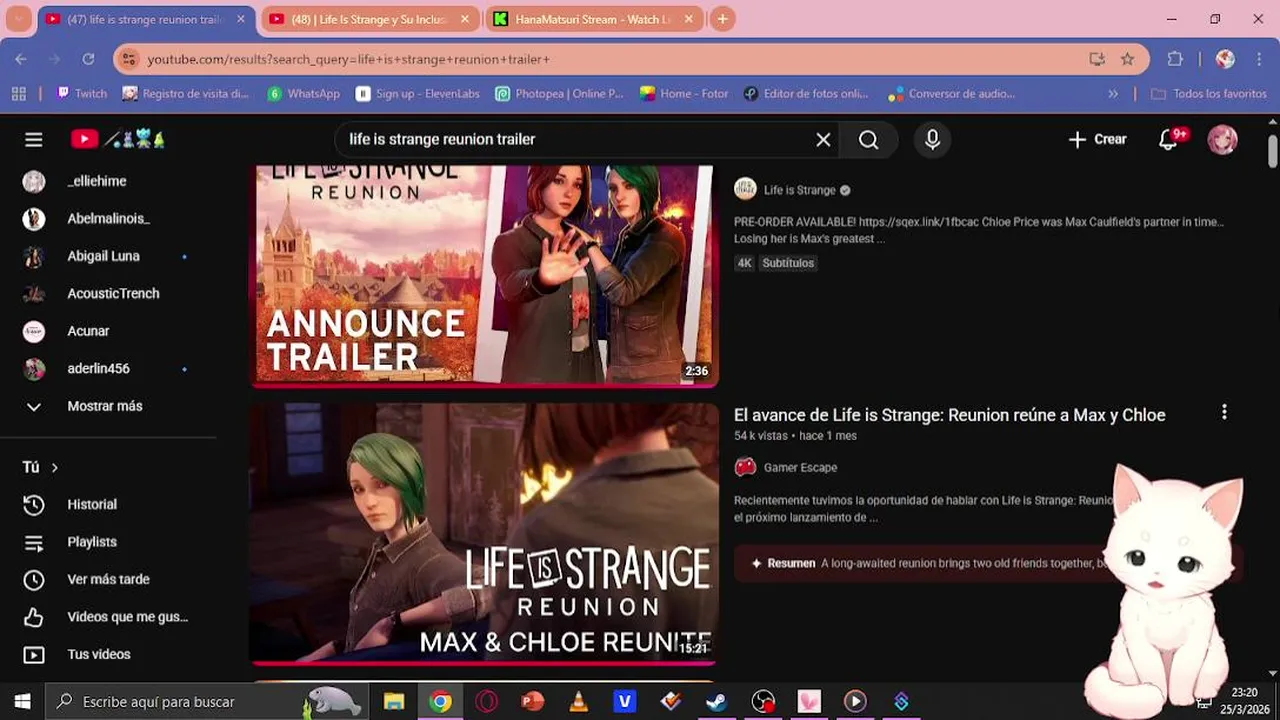Play the Announce Trailer thumbnail
Screen dimensions: 1280x720
(484, 275)
